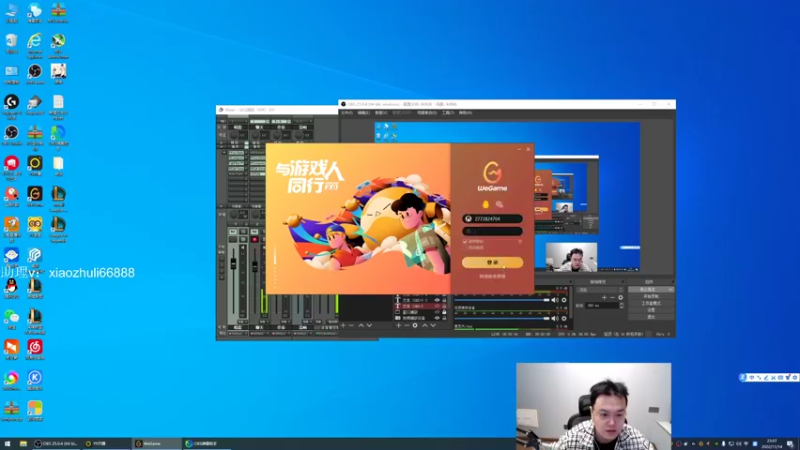Open the scene transition type dropdown
The height and width of the screenshot is (450, 800).
[x=600, y=290]
